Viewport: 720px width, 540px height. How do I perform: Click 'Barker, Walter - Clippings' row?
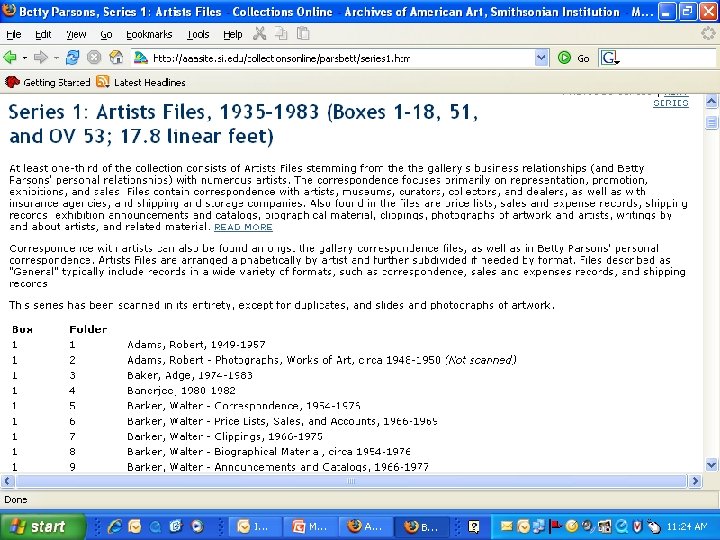(x=225, y=437)
